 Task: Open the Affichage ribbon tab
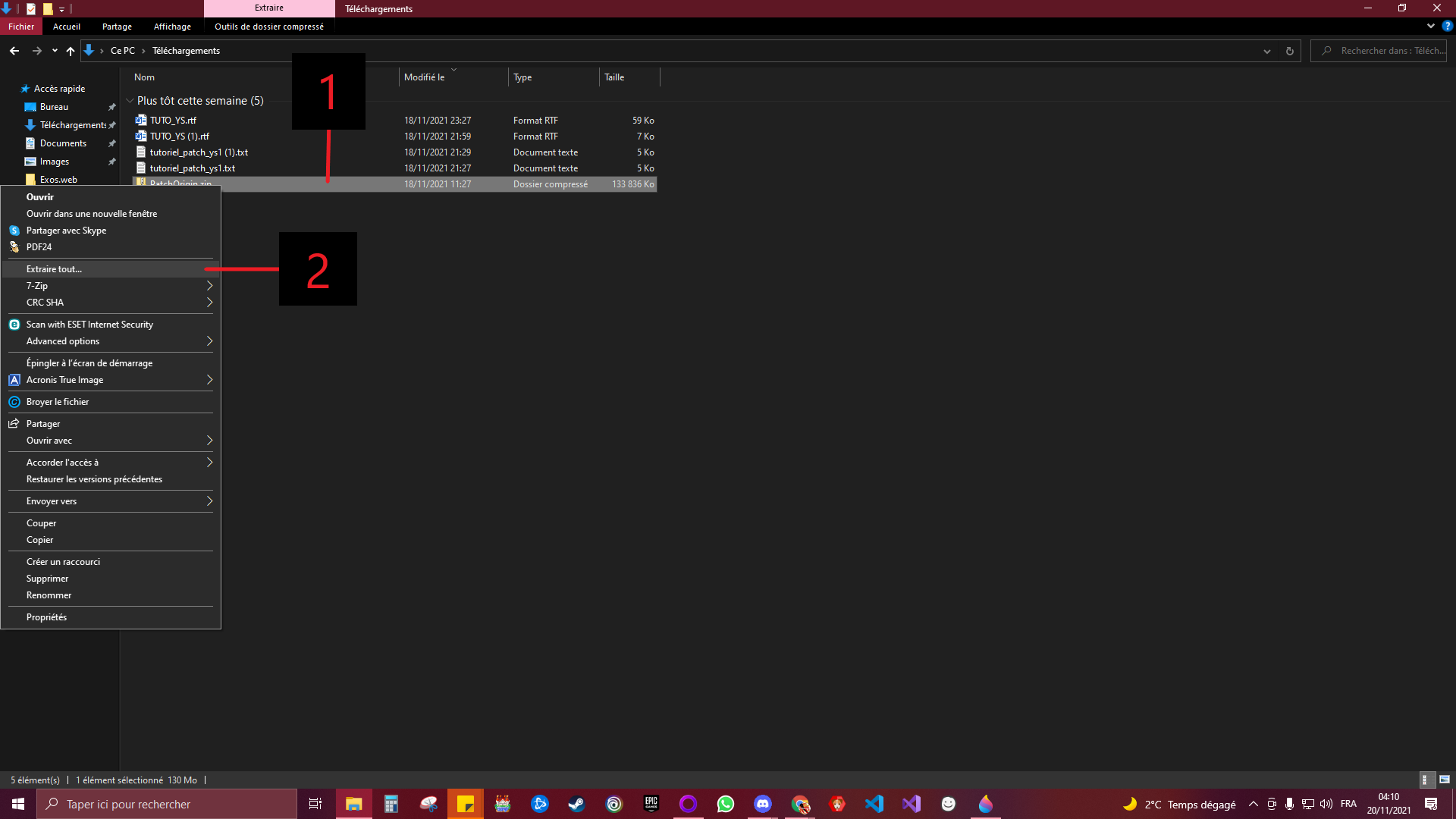click(172, 27)
